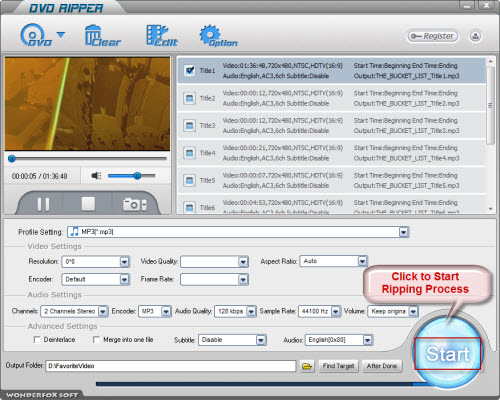Adjust the preview volume slider

(132, 176)
